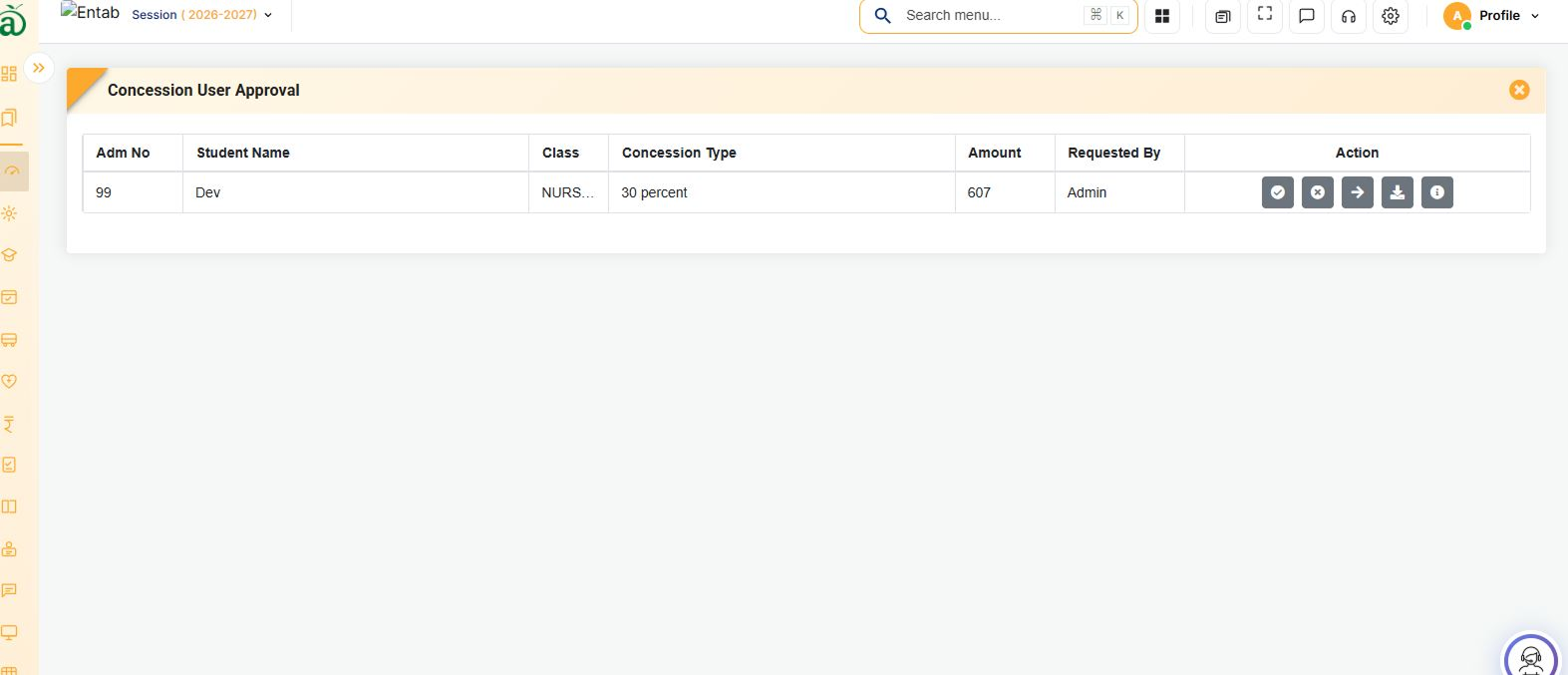Open the apps grid in the top bar

pyautogui.click(x=1162, y=16)
